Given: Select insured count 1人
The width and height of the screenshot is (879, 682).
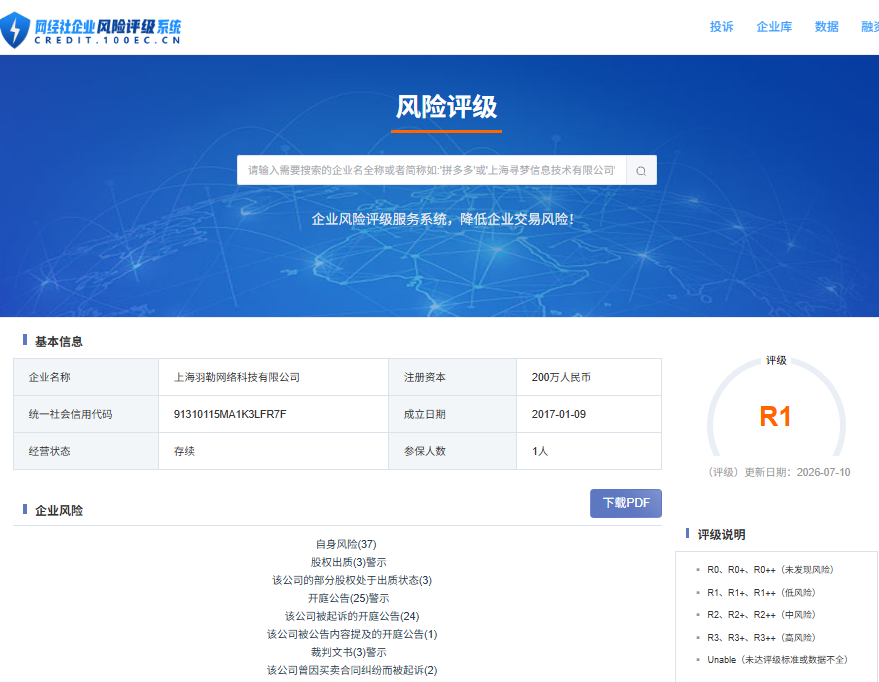Looking at the screenshot, I should (539, 451).
